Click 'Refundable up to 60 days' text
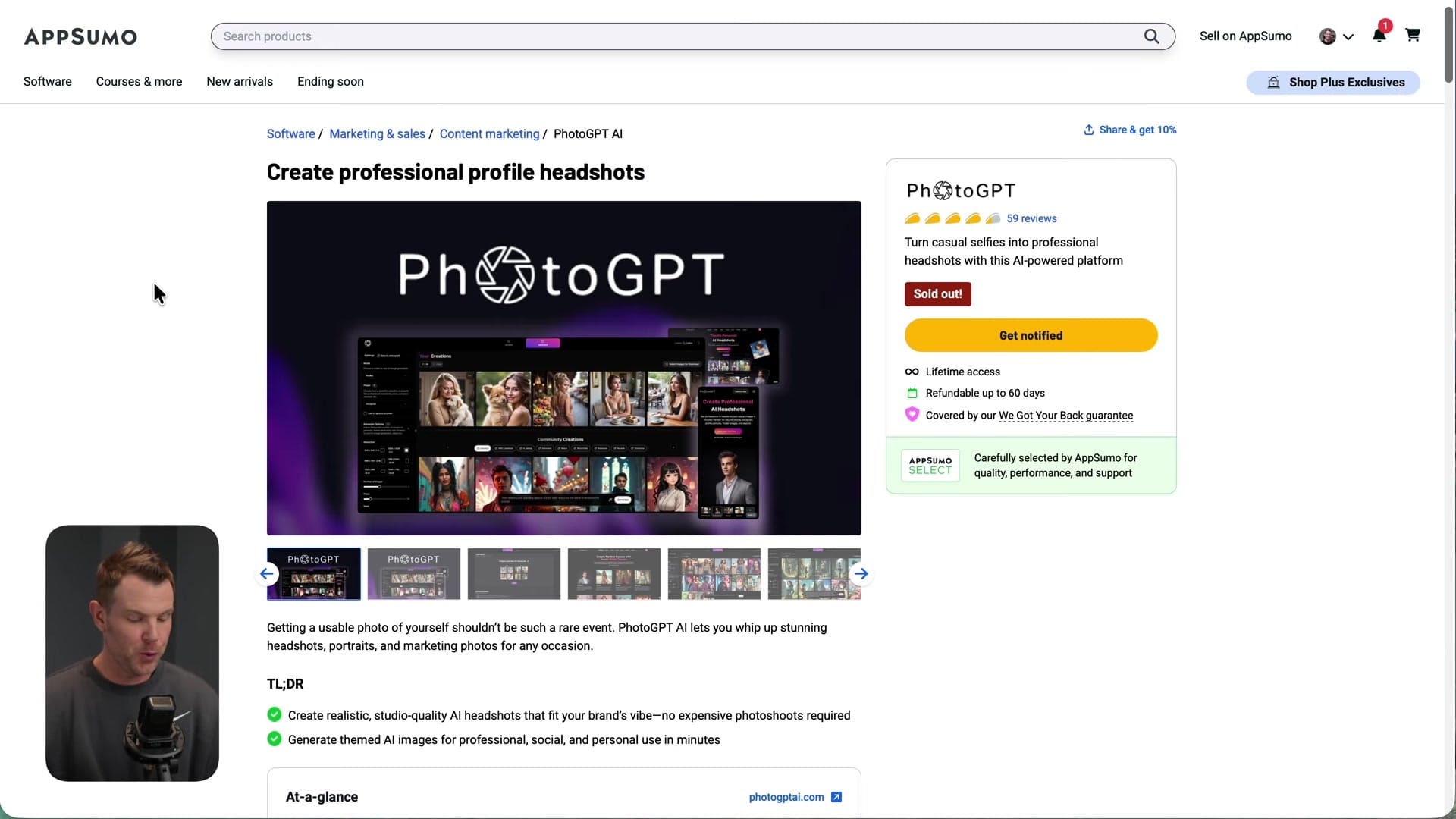 (x=985, y=393)
